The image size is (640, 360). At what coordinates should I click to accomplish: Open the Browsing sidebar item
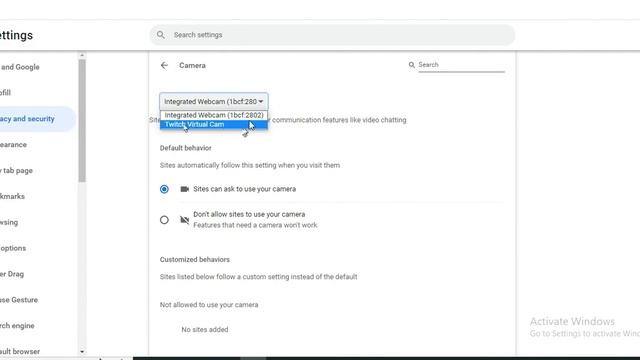(x=9, y=222)
